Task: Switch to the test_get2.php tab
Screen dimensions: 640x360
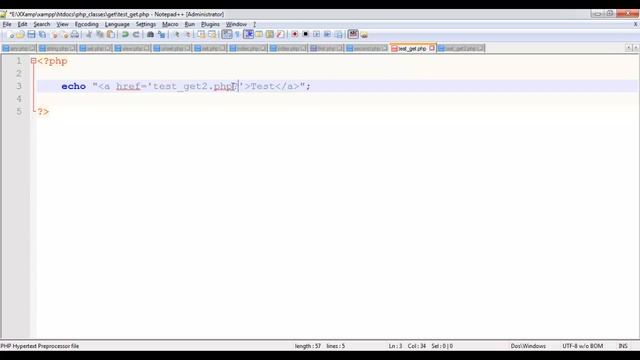Action: tap(460, 49)
